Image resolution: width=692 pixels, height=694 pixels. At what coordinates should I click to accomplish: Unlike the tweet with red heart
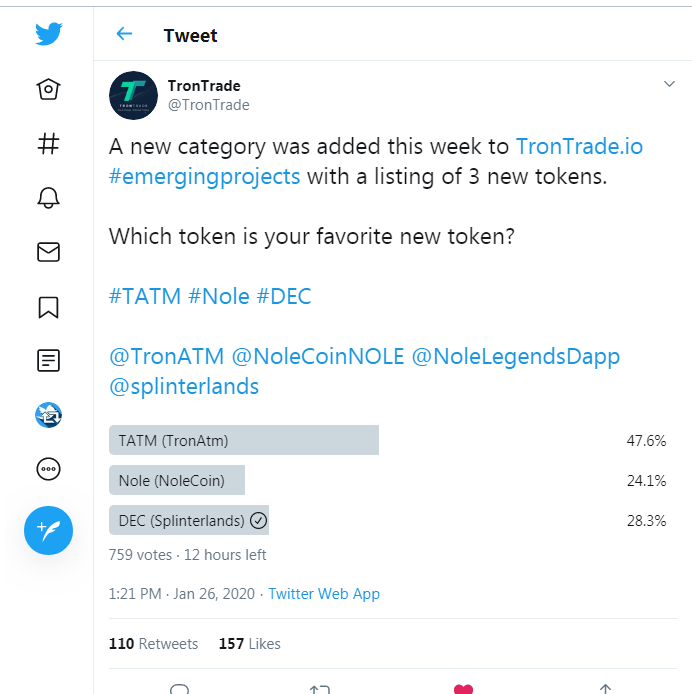pyautogui.click(x=464, y=690)
